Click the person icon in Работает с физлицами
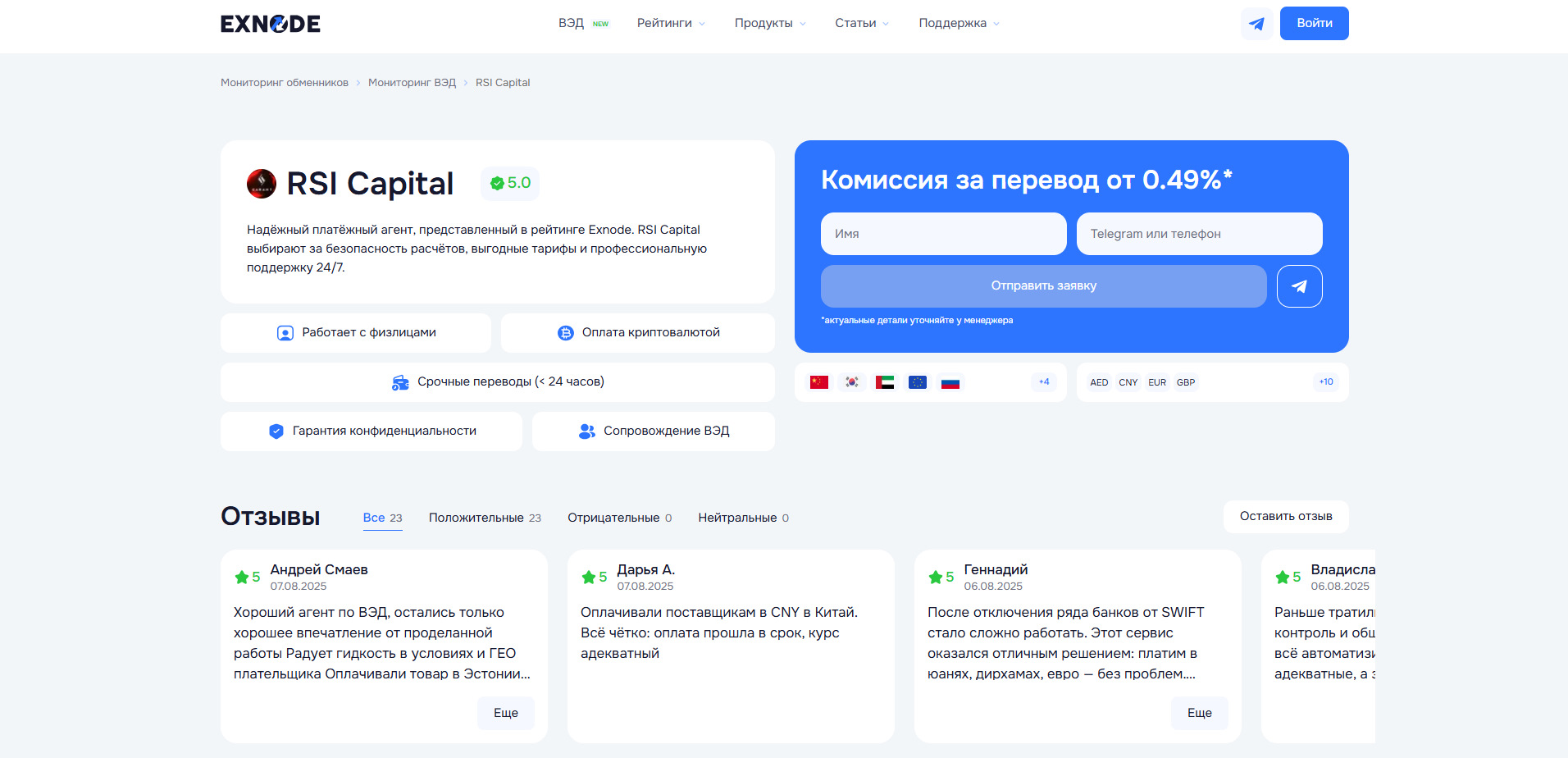Viewport: 1568px width, 758px height. tap(285, 333)
